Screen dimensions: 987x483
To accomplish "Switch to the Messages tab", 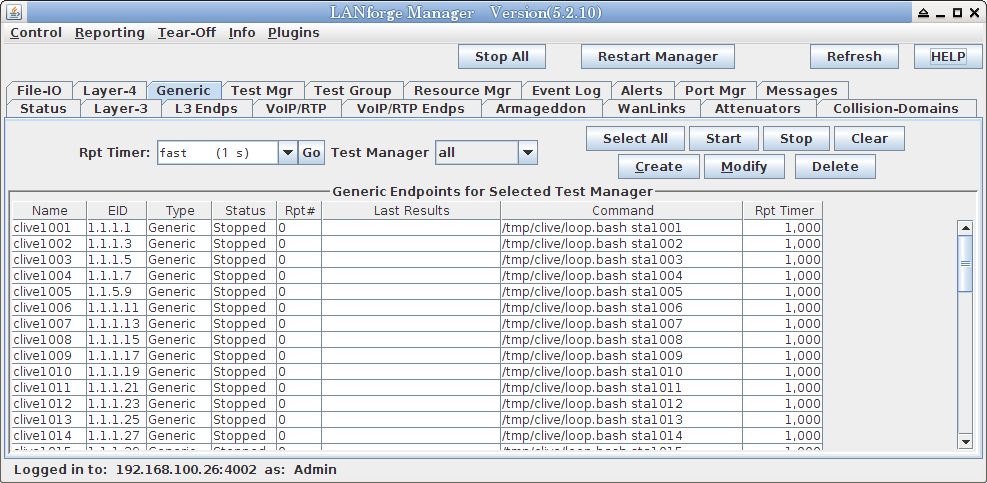I will 802,91.
